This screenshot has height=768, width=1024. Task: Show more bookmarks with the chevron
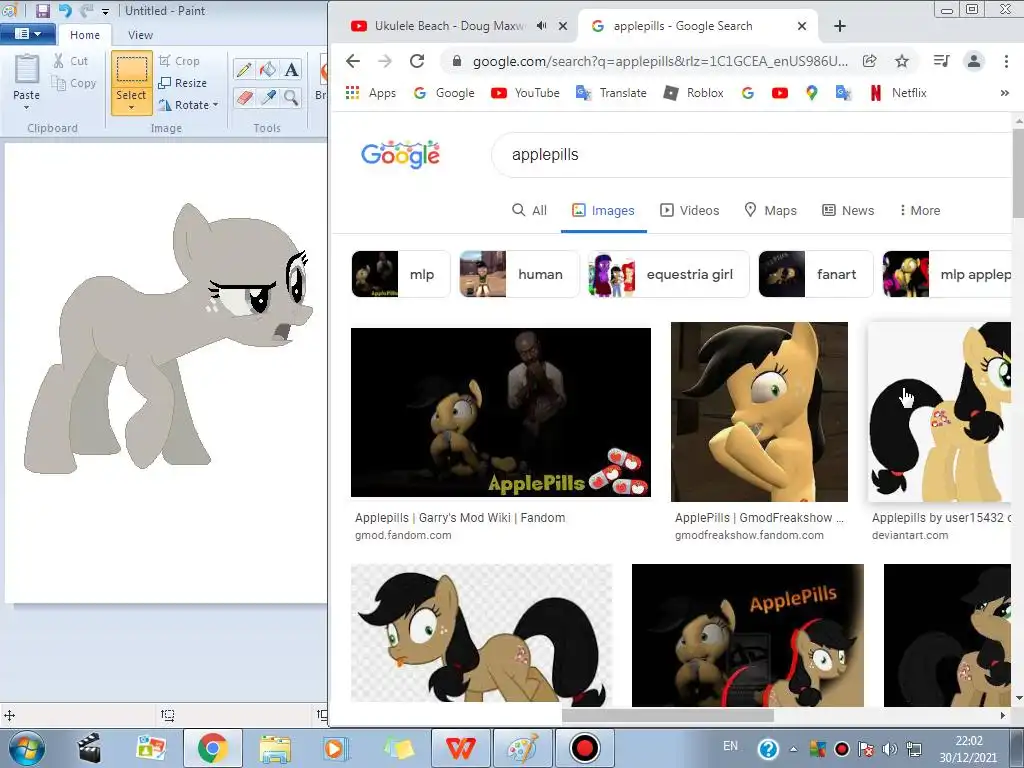(1004, 93)
